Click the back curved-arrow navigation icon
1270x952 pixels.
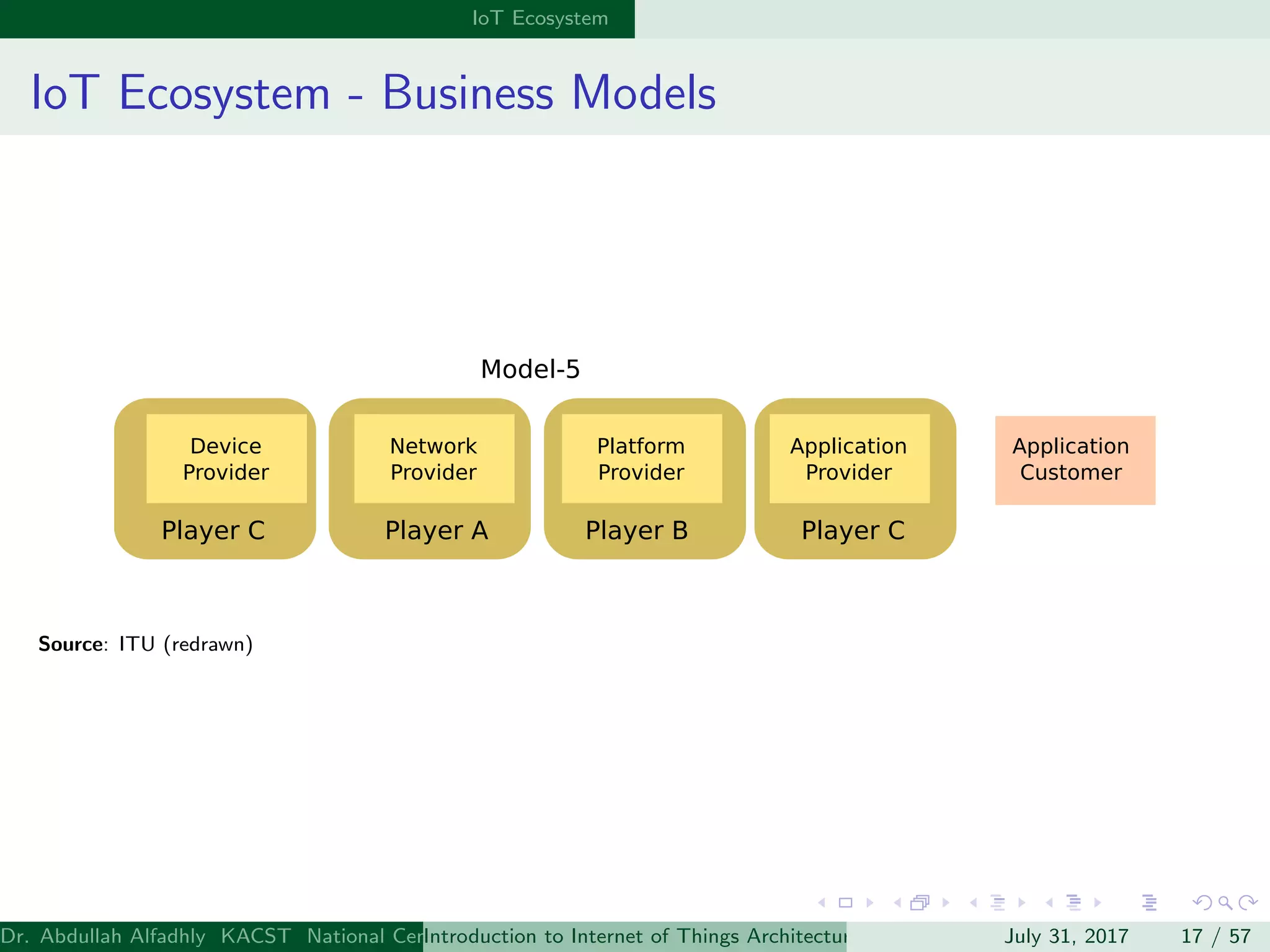pos(1202,903)
